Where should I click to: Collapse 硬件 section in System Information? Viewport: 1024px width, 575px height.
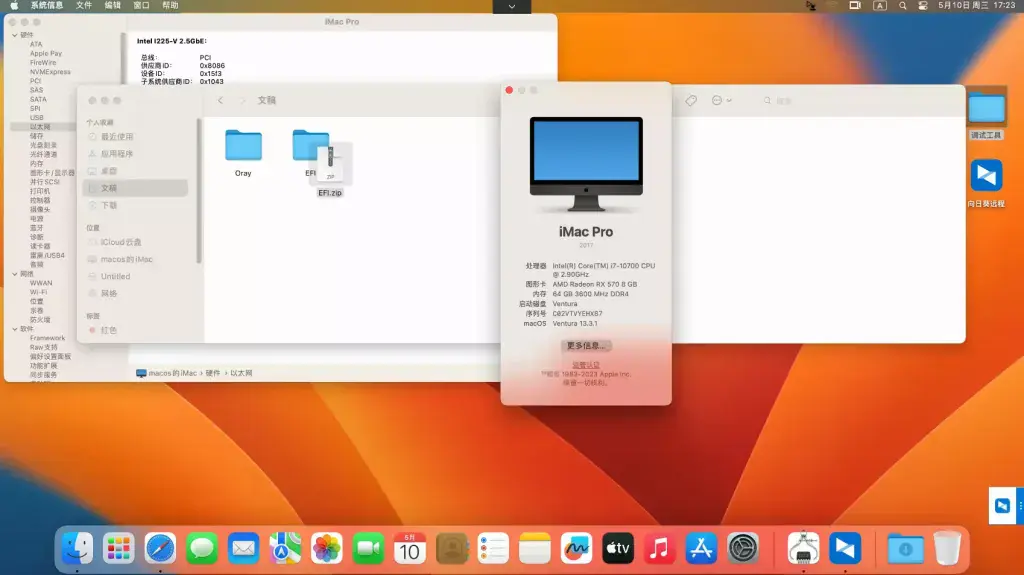coord(15,35)
